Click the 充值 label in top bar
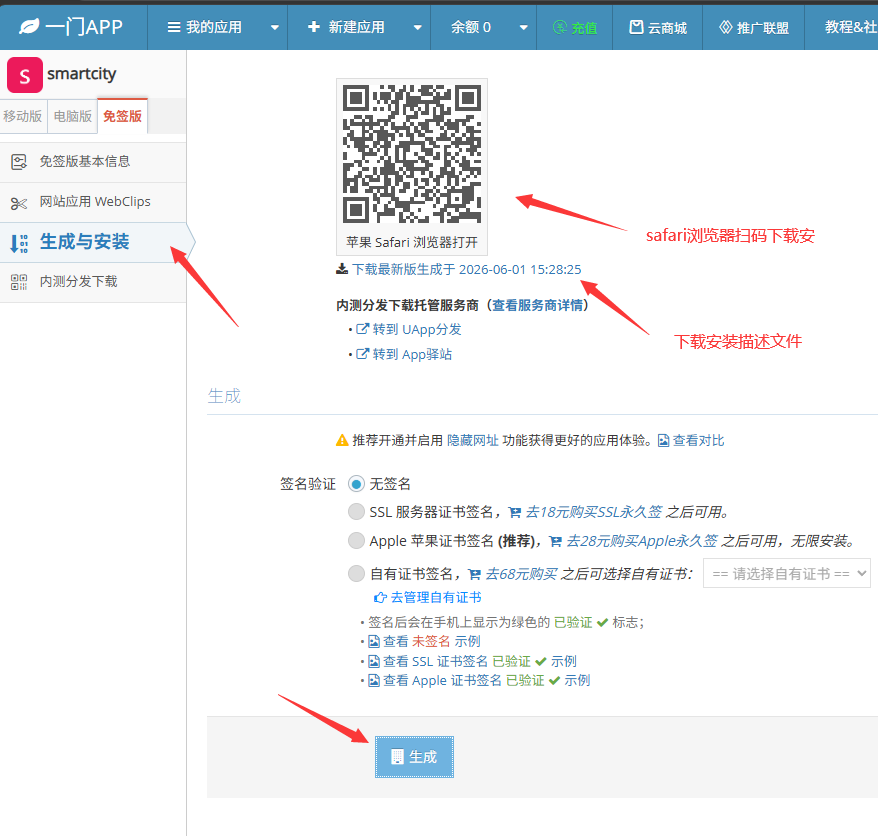This screenshot has width=878, height=836. coord(584,27)
